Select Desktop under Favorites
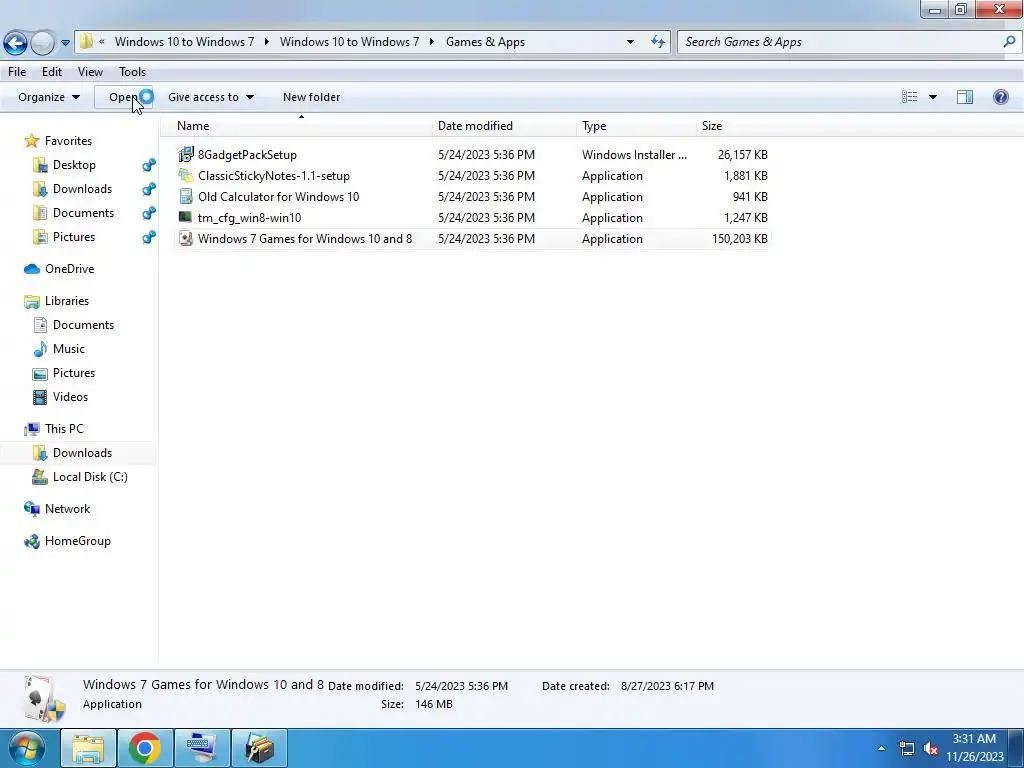This screenshot has width=1024, height=768. tap(74, 165)
